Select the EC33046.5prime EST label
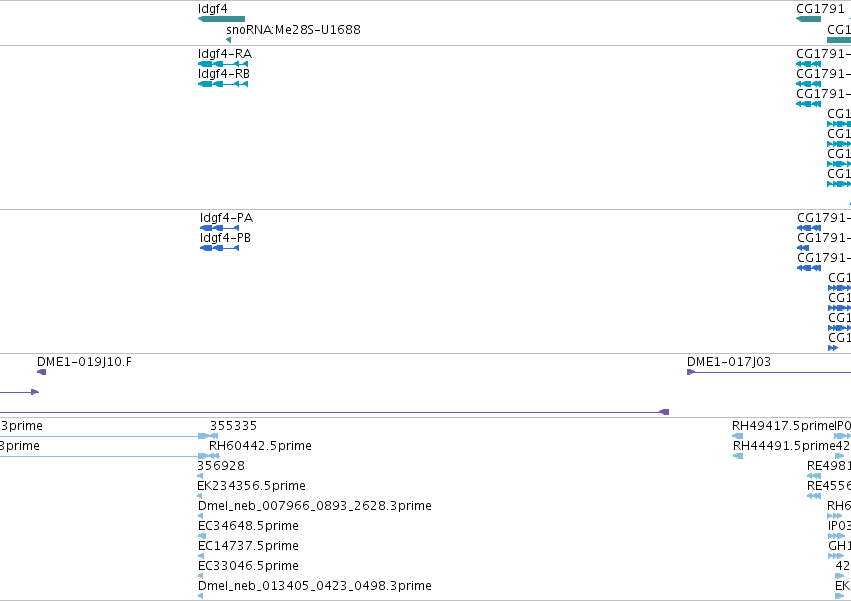851x601 pixels. [248, 566]
